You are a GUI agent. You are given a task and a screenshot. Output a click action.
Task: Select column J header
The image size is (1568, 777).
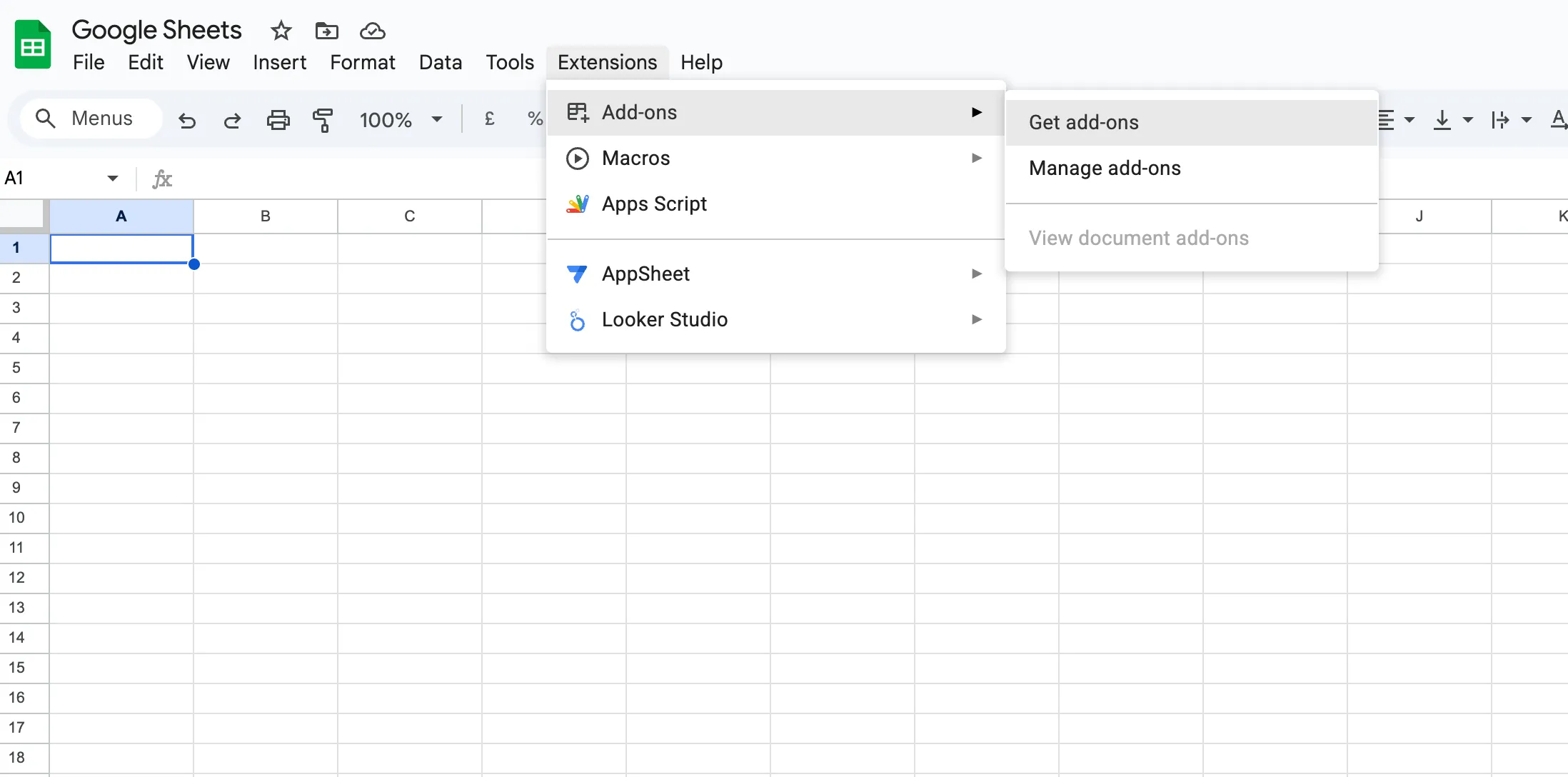(1419, 216)
